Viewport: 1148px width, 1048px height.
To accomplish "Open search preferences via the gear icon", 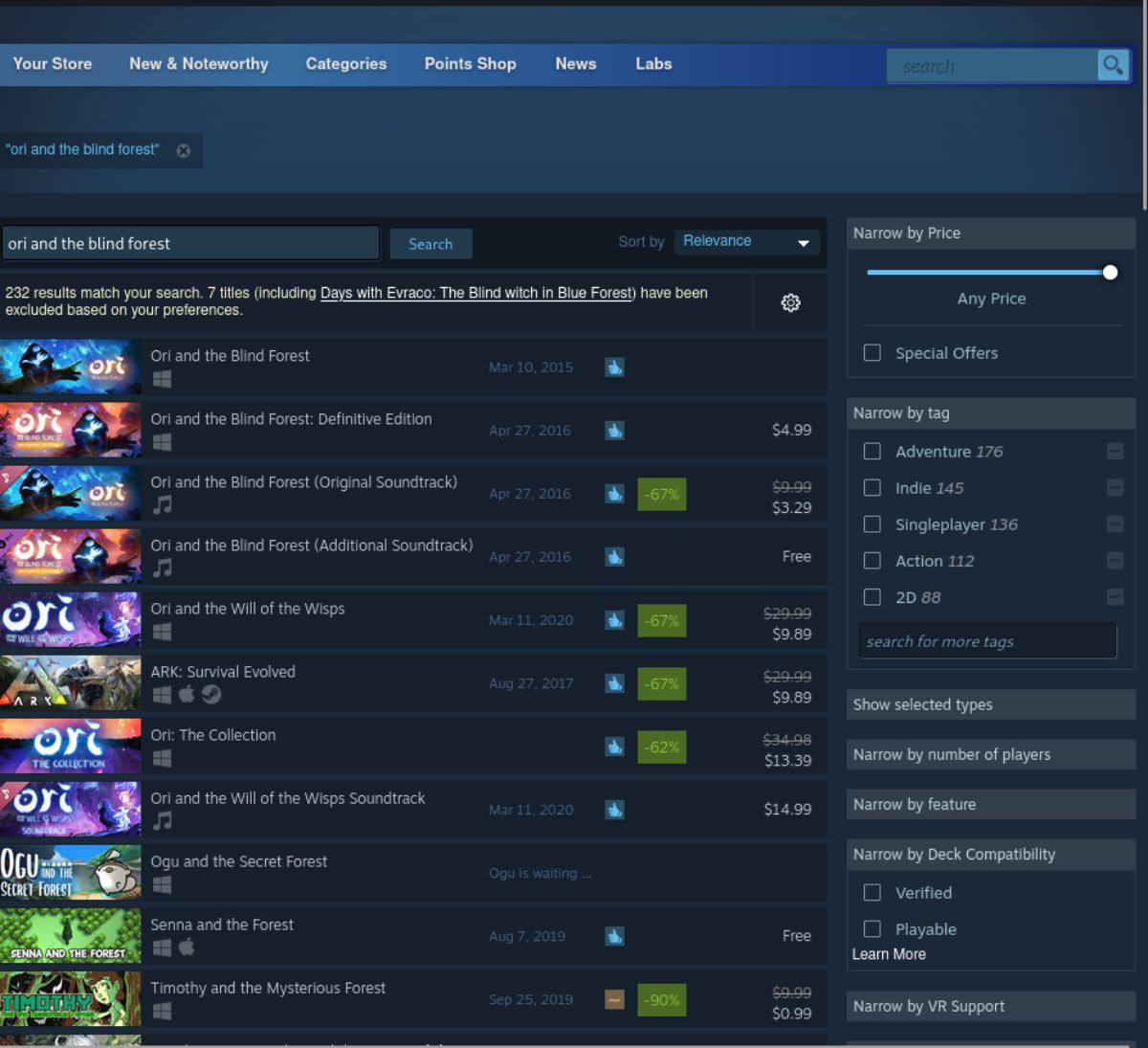I will click(x=790, y=302).
